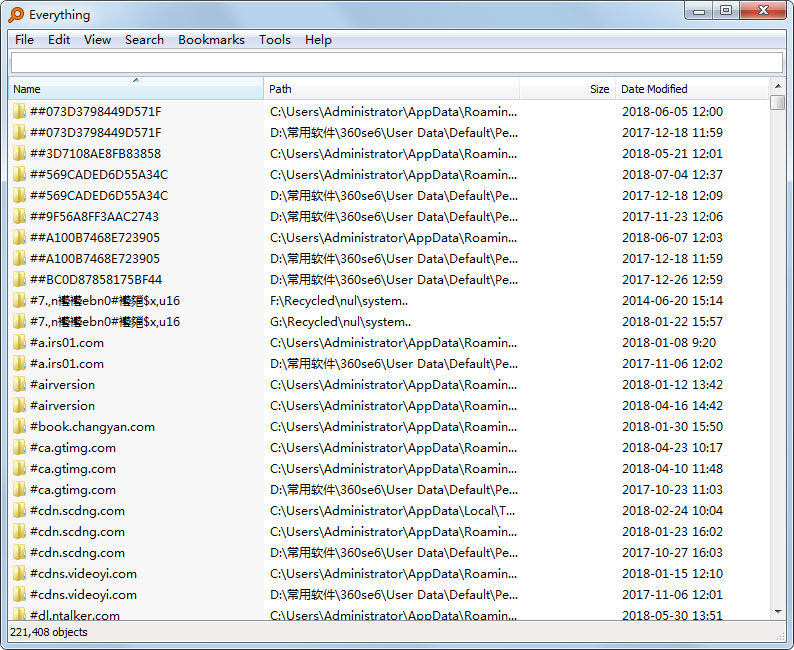Image resolution: width=794 pixels, height=650 pixels.
Task: Click date 2017-12-26 12:59
Action: point(672,279)
